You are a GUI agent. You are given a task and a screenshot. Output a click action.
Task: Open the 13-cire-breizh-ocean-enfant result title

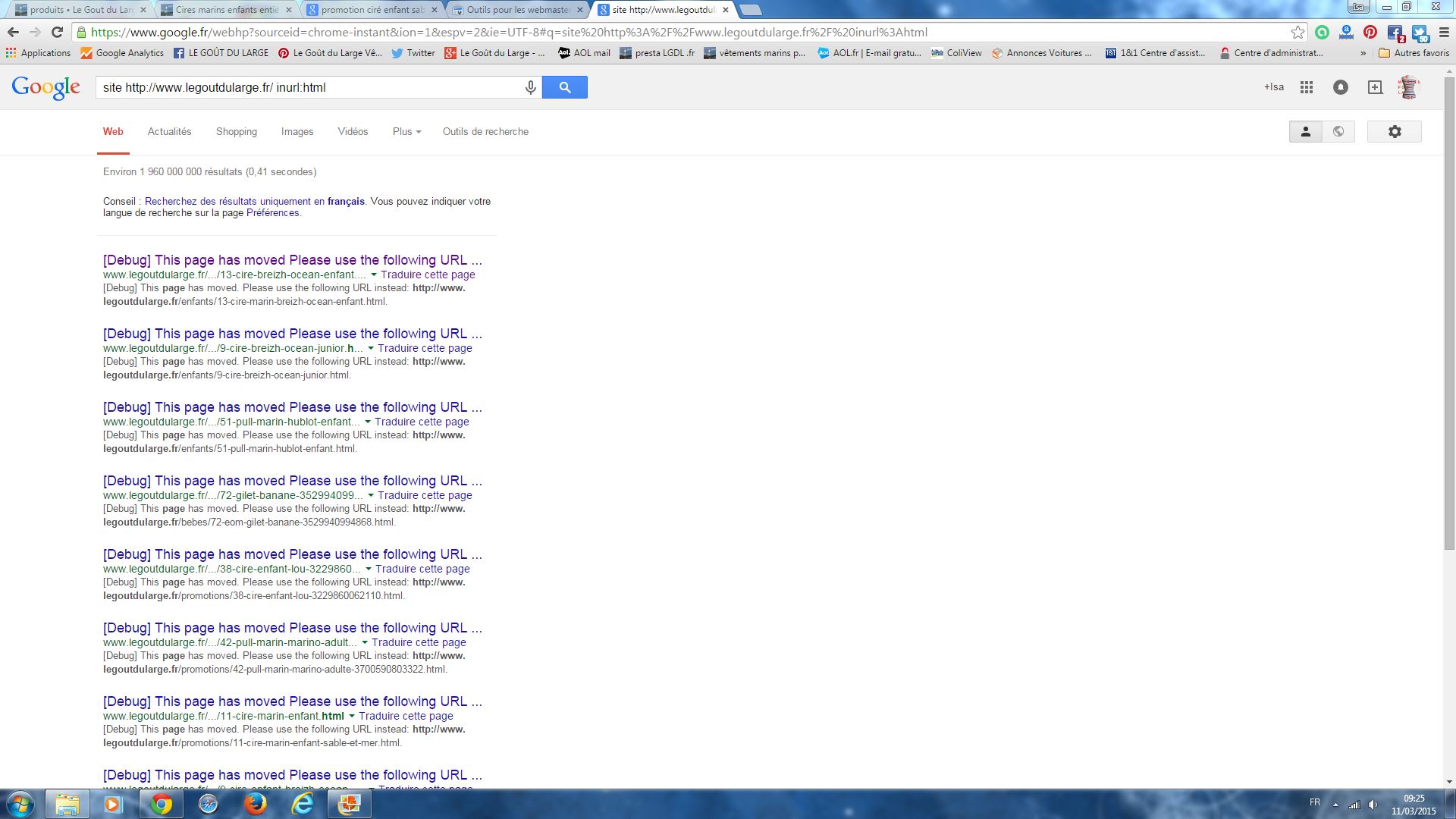[x=293, y=260]
